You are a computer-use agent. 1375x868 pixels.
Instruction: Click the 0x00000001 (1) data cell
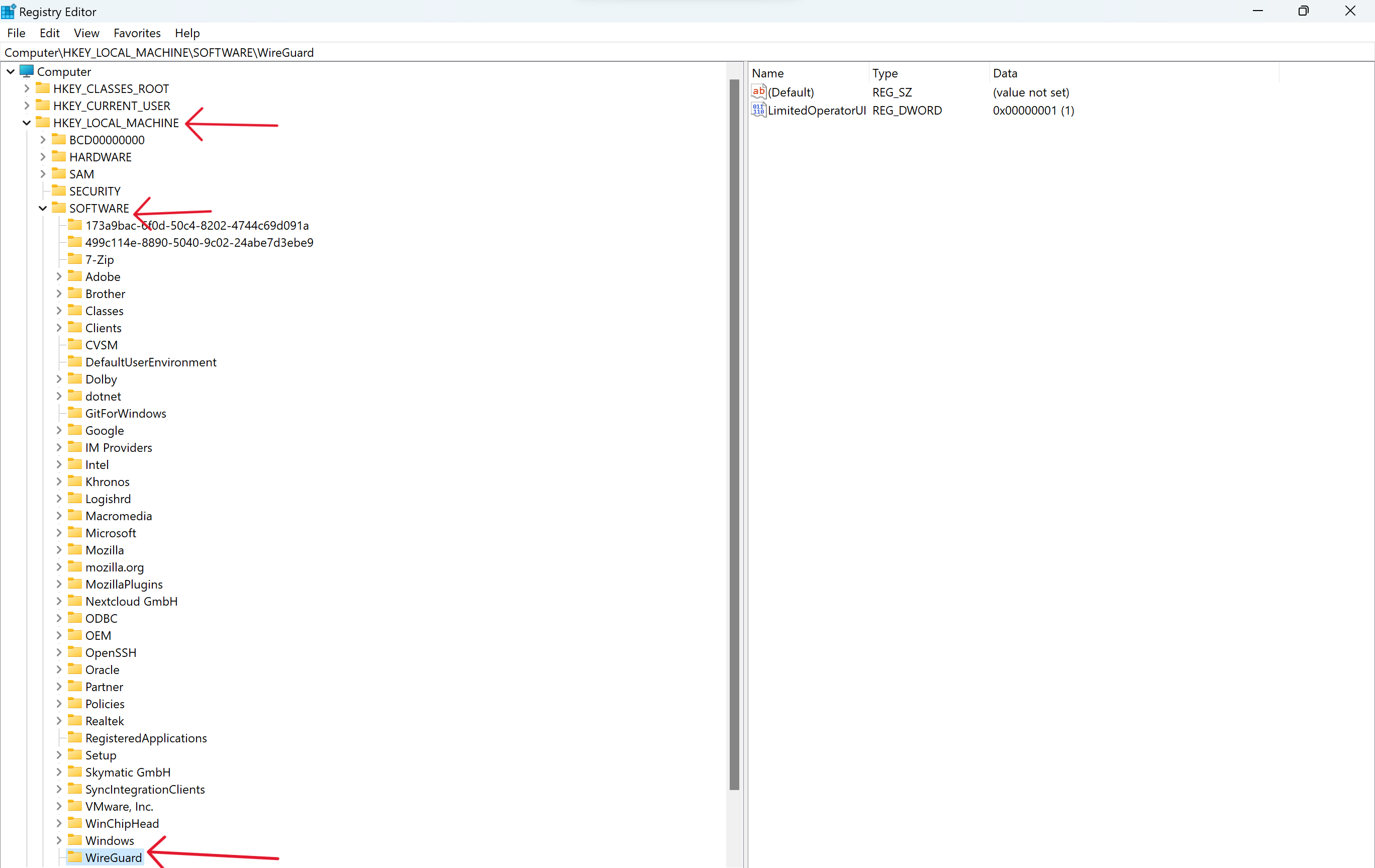1034,110
